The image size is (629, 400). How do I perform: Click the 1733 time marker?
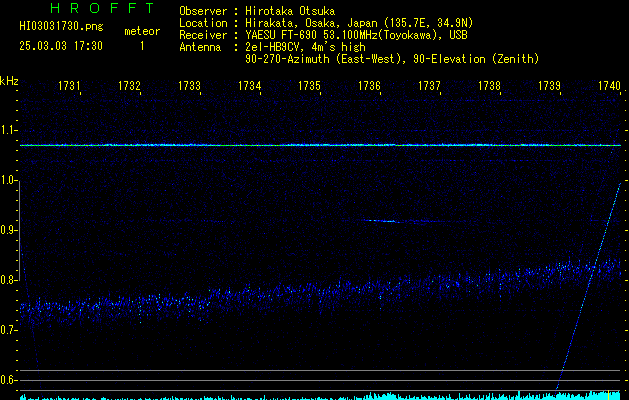pyautogui.click(x=189, y=86)
